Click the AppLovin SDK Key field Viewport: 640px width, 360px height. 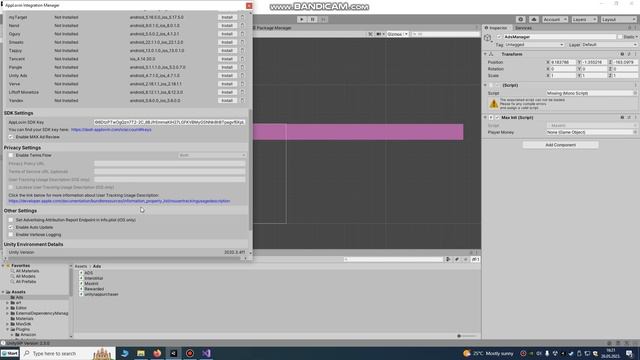point(169,122)
